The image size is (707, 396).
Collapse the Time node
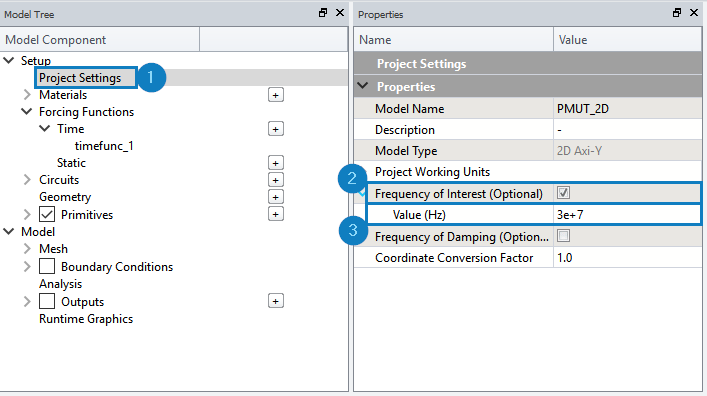45,129
